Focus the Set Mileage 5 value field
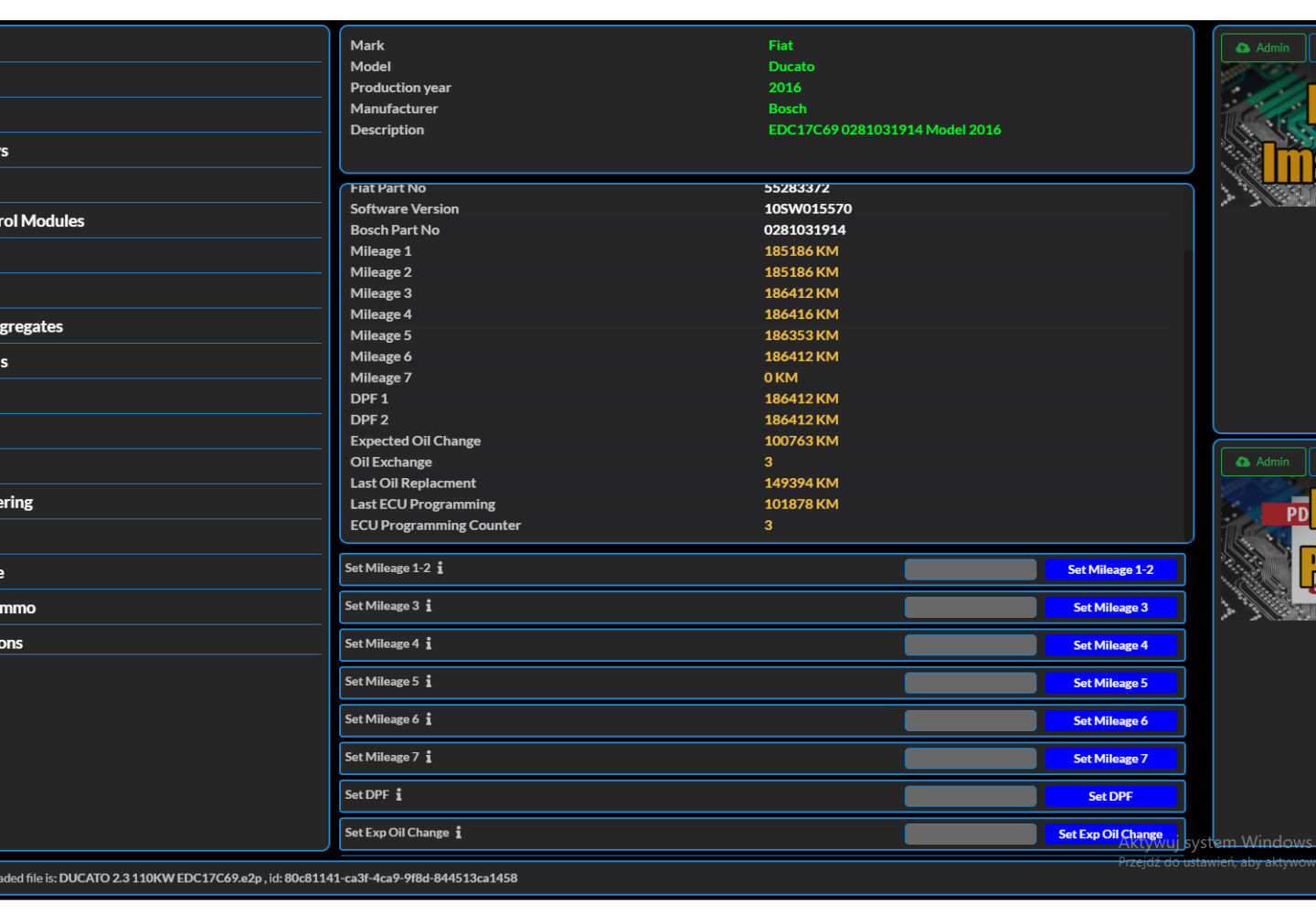The width and height of the screenshot is (1316, 914). tap(970, 683)
